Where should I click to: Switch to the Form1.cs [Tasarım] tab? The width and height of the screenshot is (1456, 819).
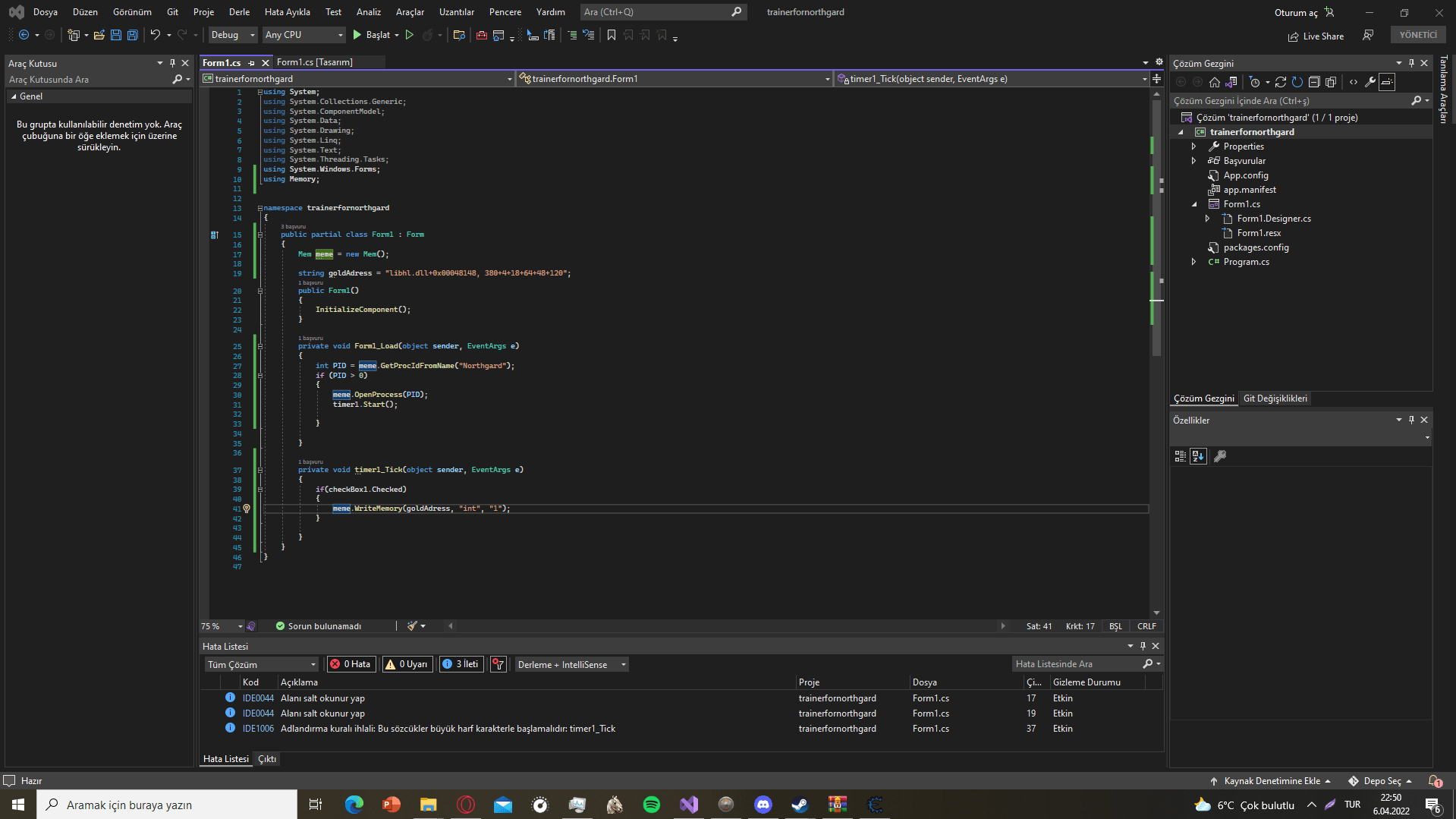click(314, 62)
